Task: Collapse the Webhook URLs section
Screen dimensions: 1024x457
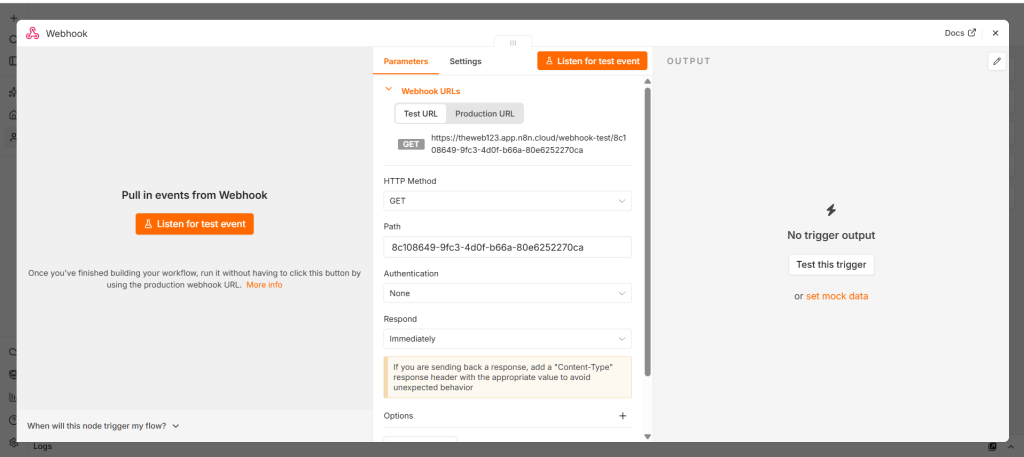Action: 389,89
